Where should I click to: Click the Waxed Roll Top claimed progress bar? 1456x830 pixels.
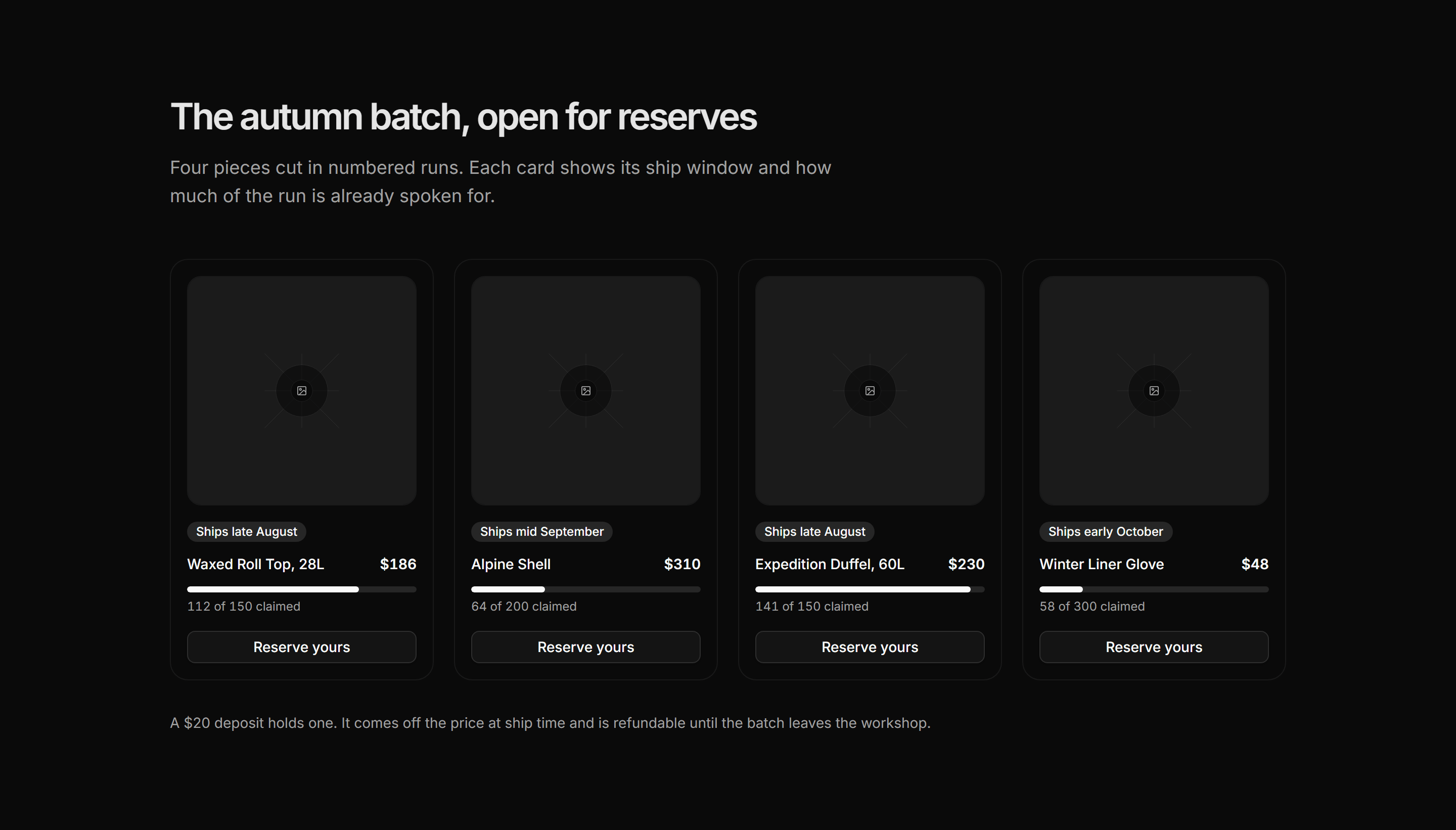[x=302, y=589]
